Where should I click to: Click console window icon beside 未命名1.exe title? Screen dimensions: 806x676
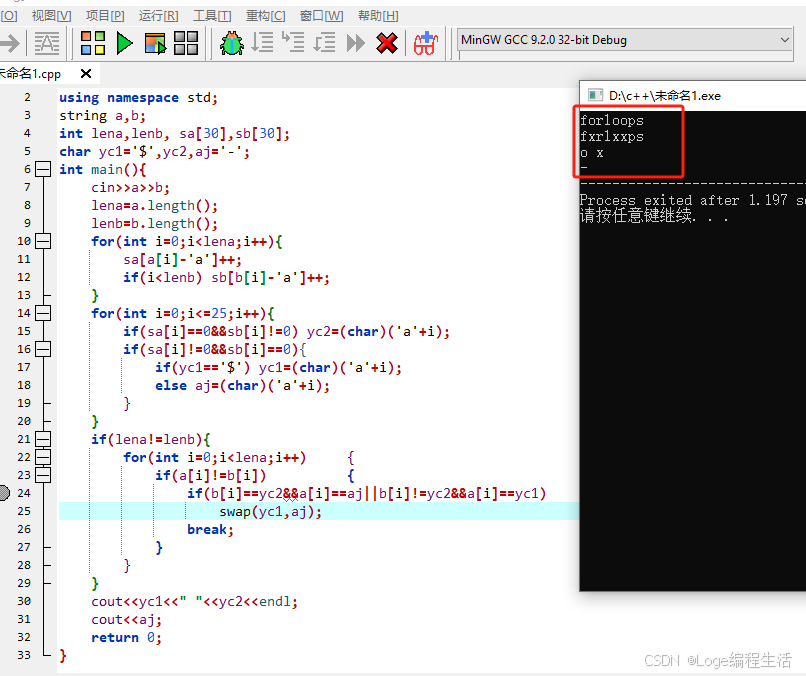595,95
